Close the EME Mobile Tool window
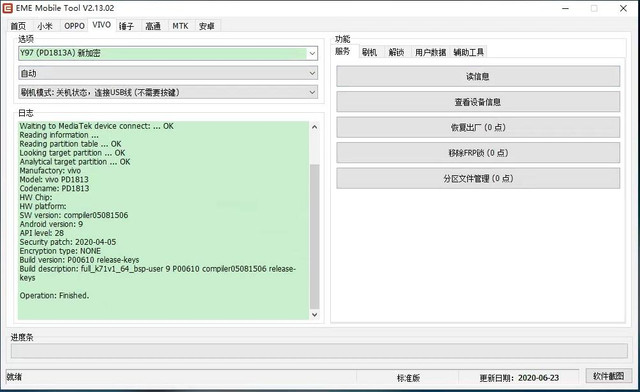Image resolution: width=640 pixels, height=392 pixels. pos(623,8)
